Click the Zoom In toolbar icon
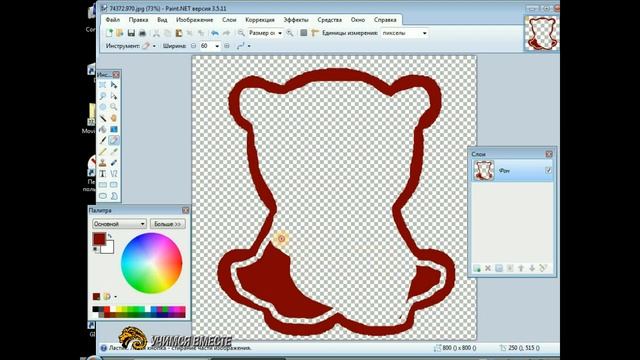The width and height of the screenshot is (640, 360). coord(289,33)
